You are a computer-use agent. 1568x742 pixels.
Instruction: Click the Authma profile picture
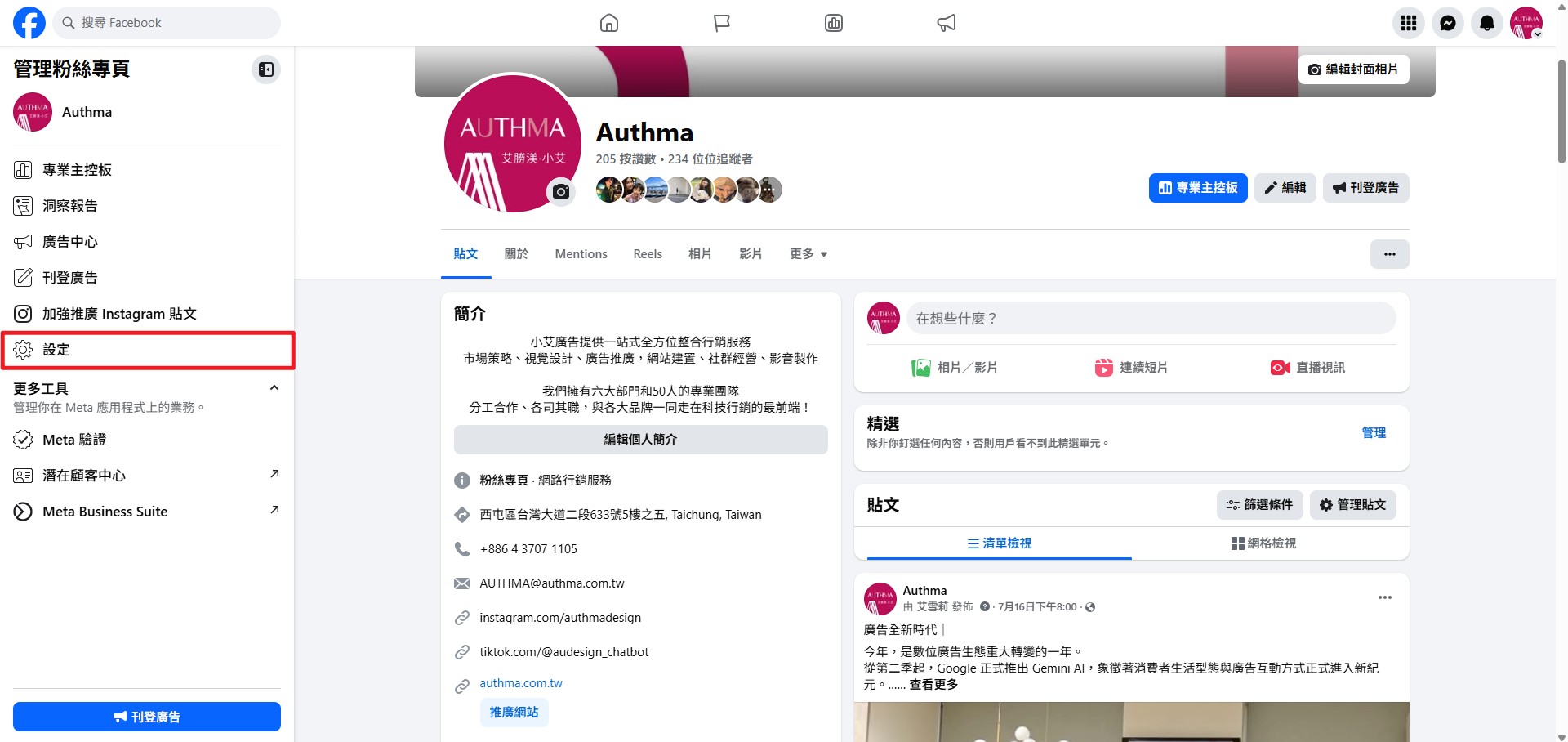pos(512,142)
